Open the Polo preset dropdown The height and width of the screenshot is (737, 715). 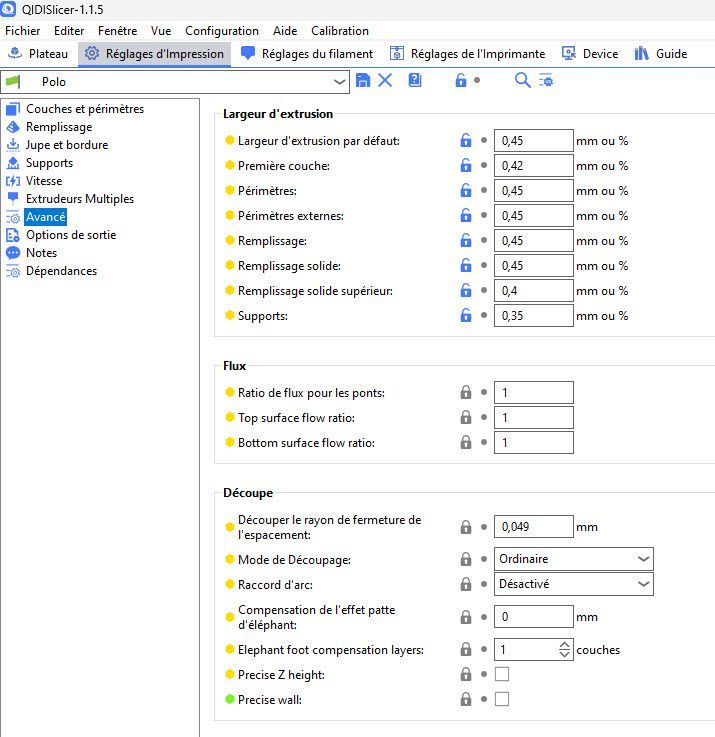(175, 82)
